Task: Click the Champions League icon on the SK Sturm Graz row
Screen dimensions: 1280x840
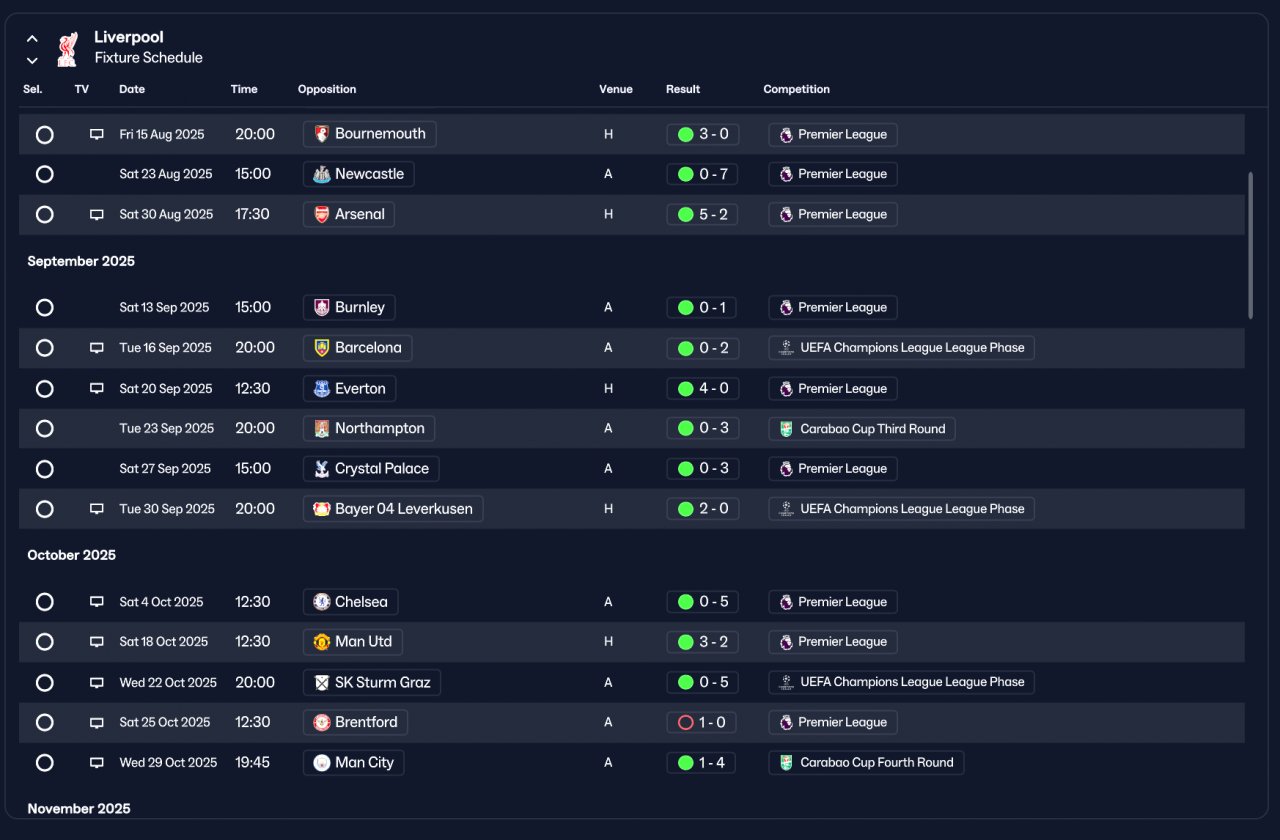Action: click(786, 682)
